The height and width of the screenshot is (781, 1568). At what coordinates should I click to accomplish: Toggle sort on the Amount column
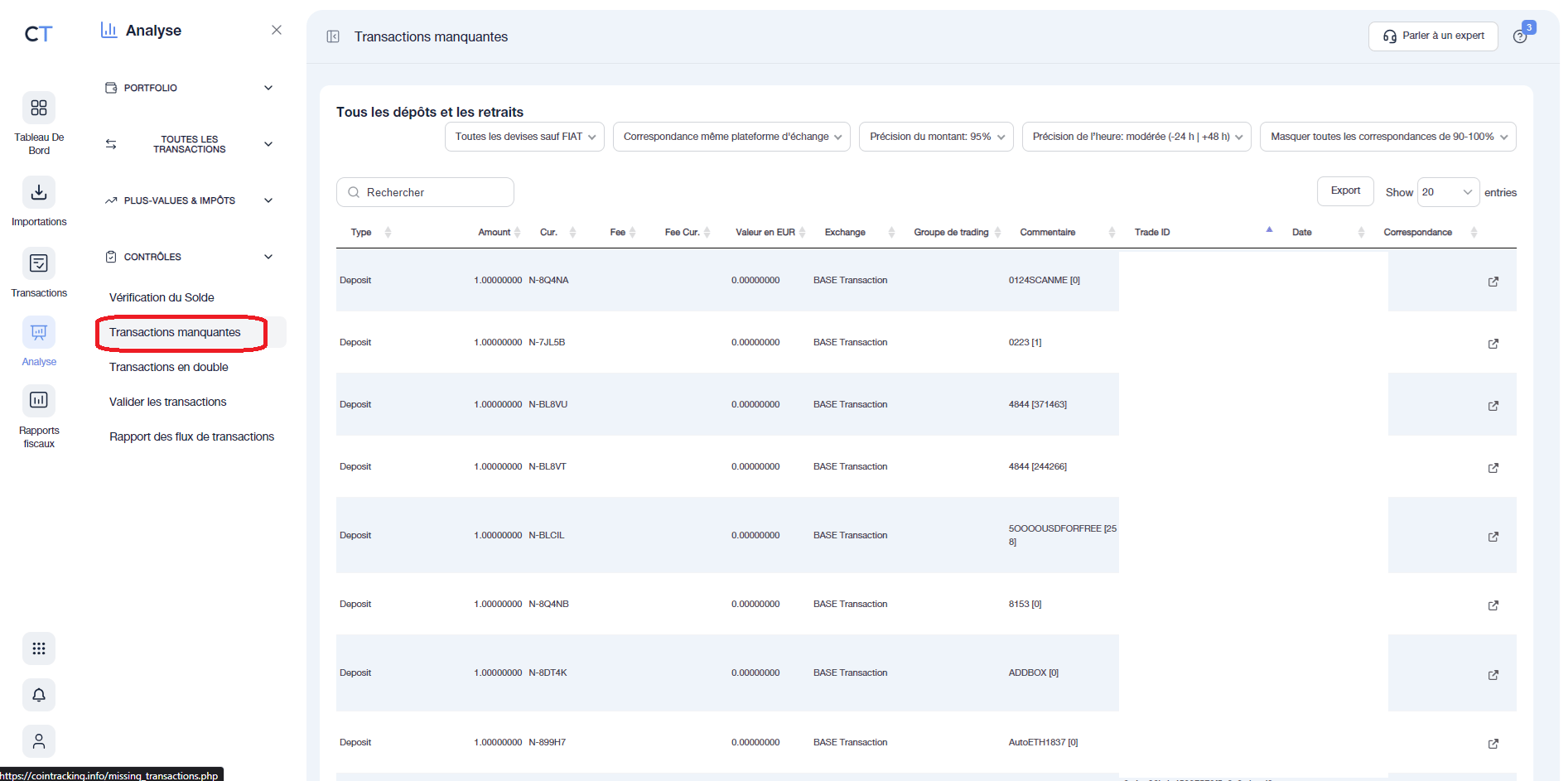[x=518, y=232]
